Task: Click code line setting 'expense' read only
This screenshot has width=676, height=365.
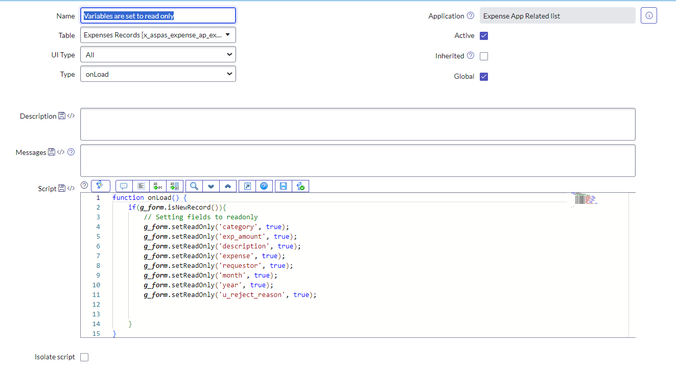Action: click(214, 256)
